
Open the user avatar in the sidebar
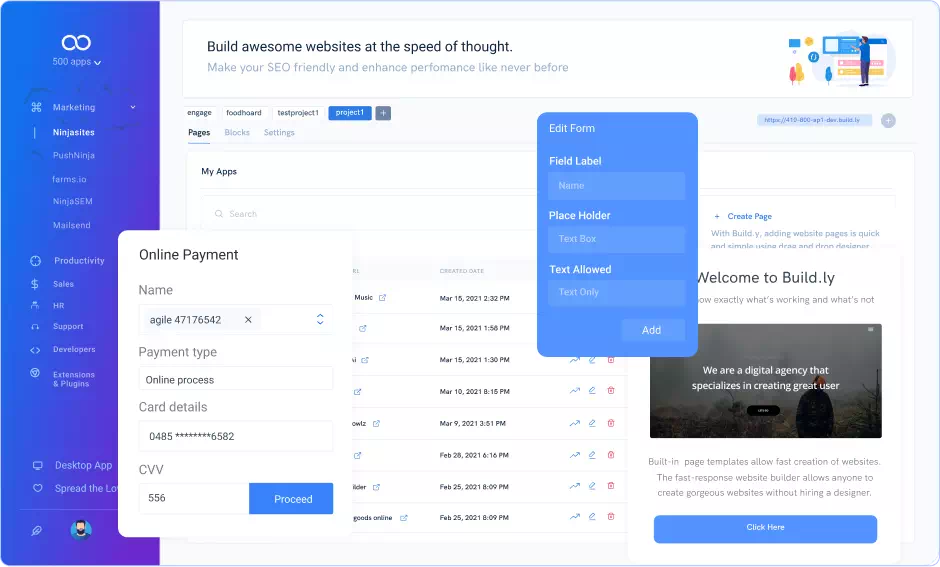(x=81, y=530)
